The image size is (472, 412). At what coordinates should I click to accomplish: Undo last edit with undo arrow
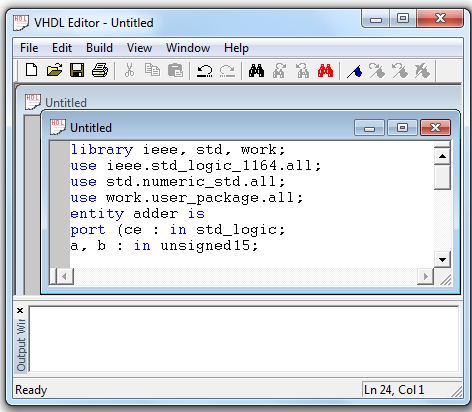coord(205,71)
